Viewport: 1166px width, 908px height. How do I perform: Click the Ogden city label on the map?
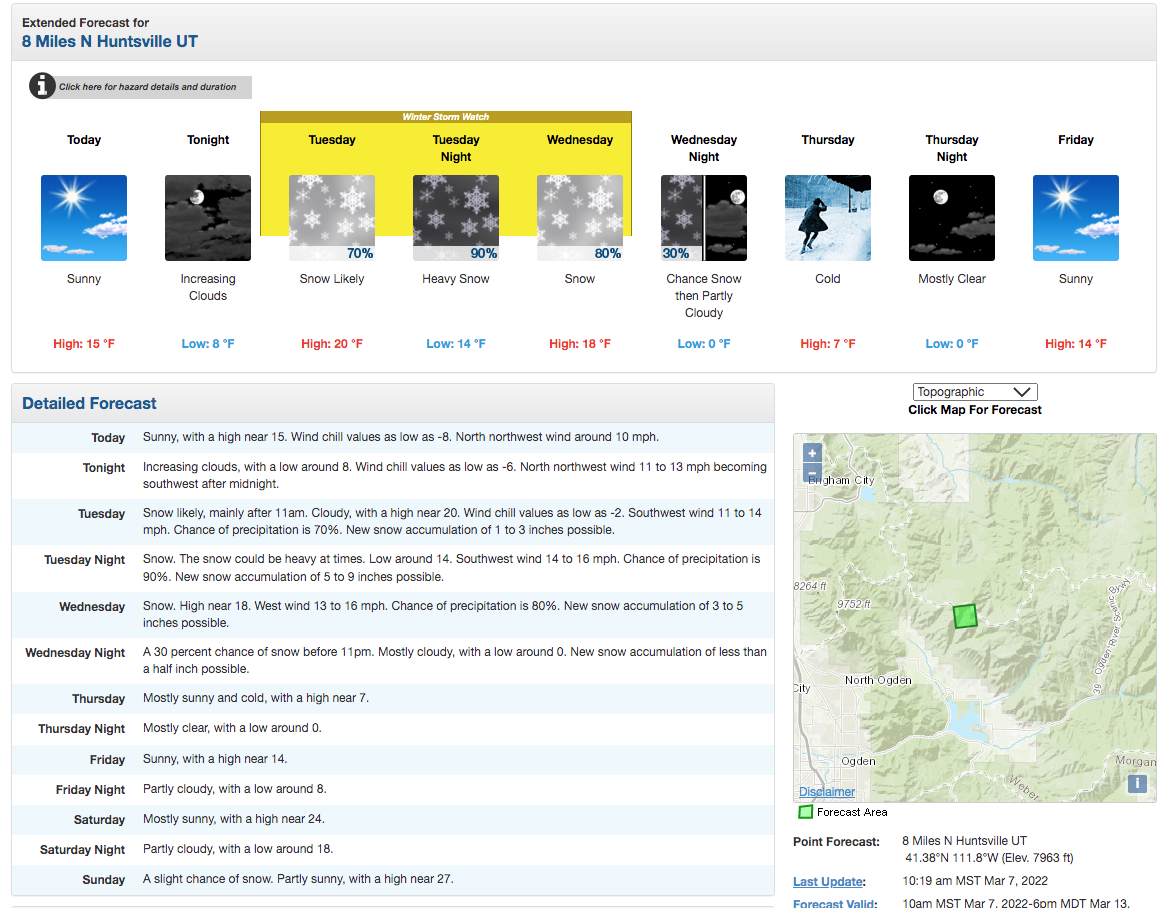click(858, 762)
